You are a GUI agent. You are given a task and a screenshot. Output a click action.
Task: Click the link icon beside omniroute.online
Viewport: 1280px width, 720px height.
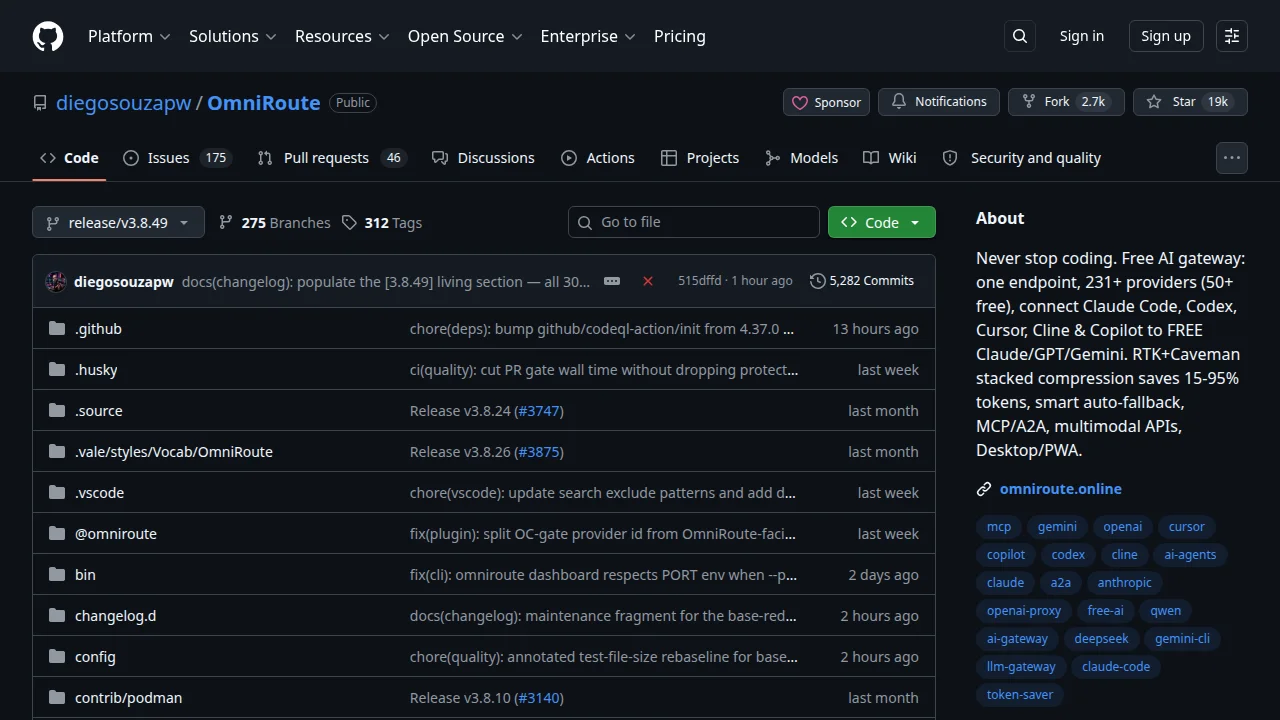pyautogui.click(x=984, y=489)
